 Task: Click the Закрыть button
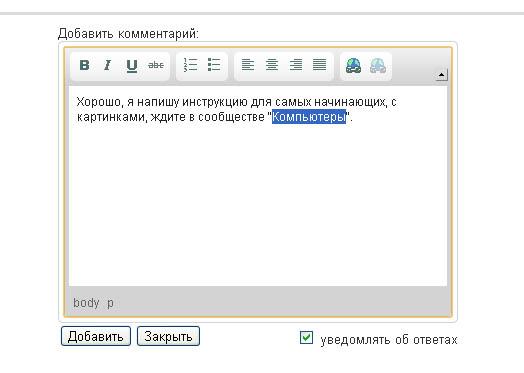[x=168, y=336]
